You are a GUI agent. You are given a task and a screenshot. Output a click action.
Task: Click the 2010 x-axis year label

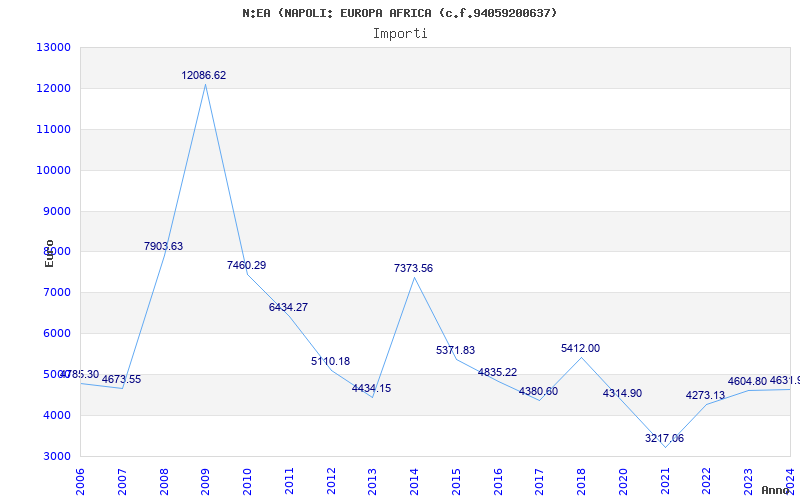247,481
